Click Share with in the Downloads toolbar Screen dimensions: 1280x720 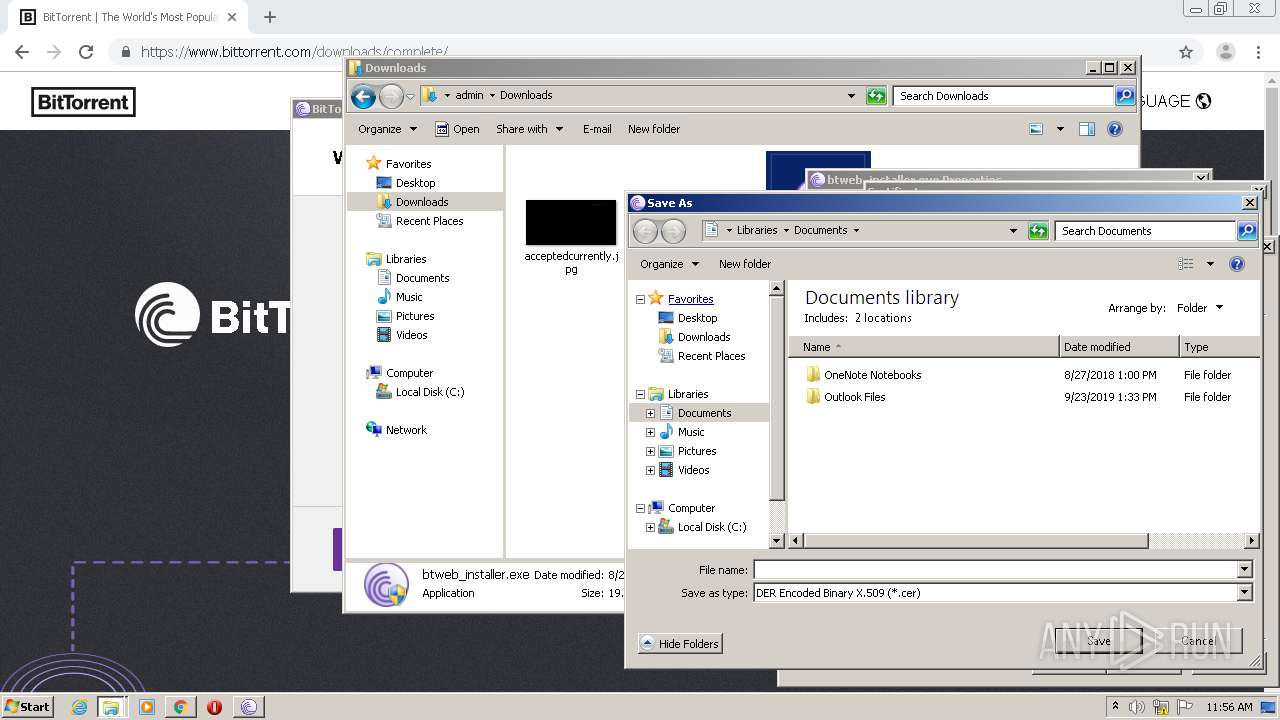click(530, 129)
